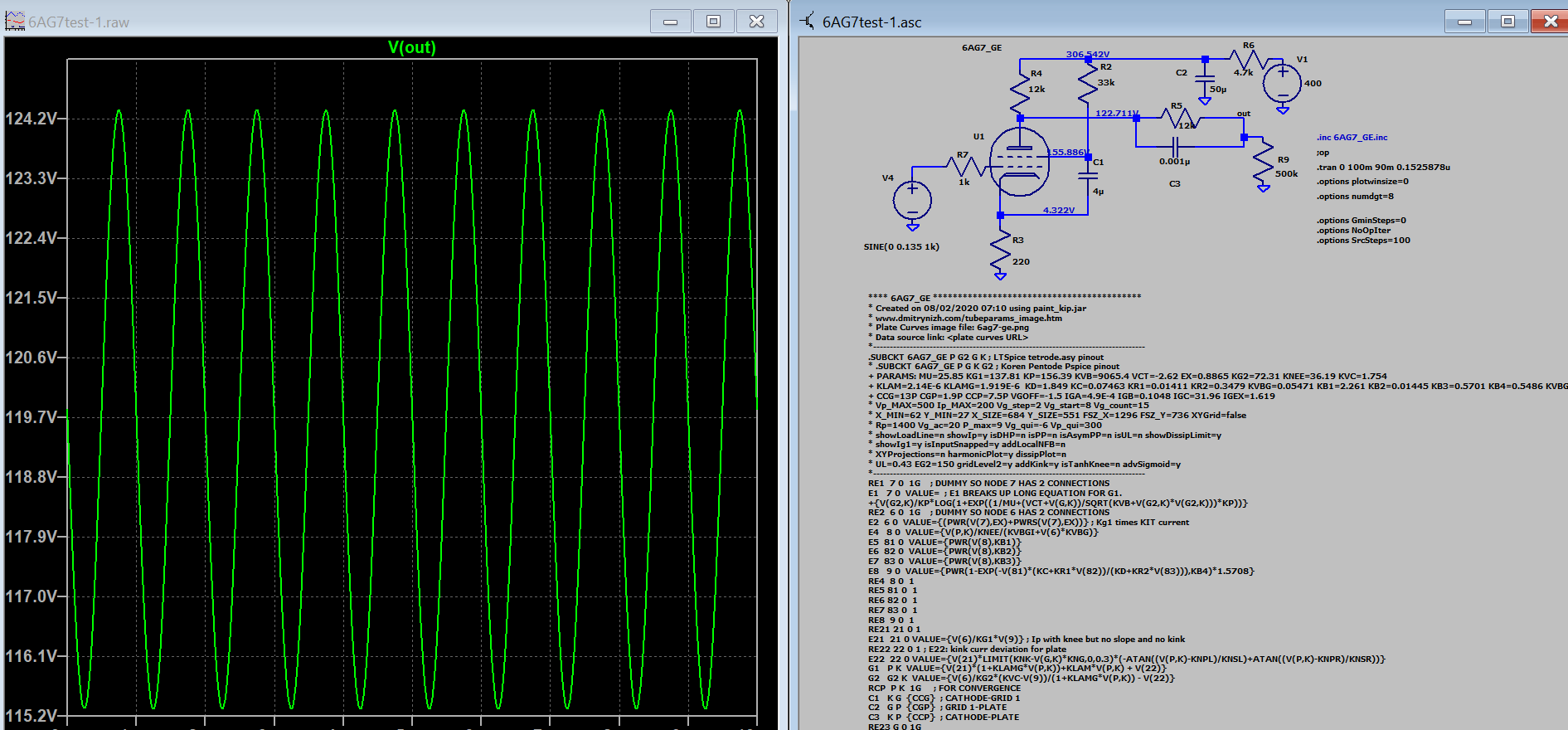1568x730 pixels.
Task: Click the 117.9V vertical axis label
Action: click(x=31, y=537)
